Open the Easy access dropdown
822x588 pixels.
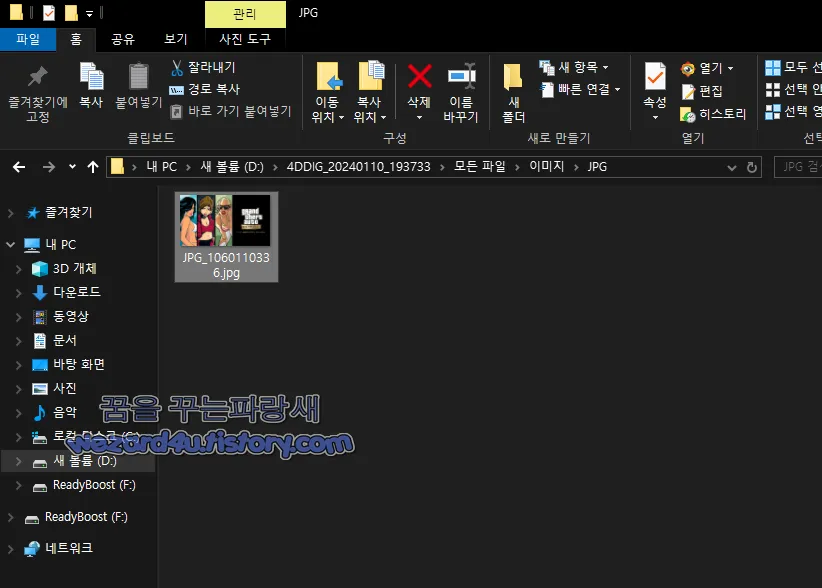[x=580, y=90]
